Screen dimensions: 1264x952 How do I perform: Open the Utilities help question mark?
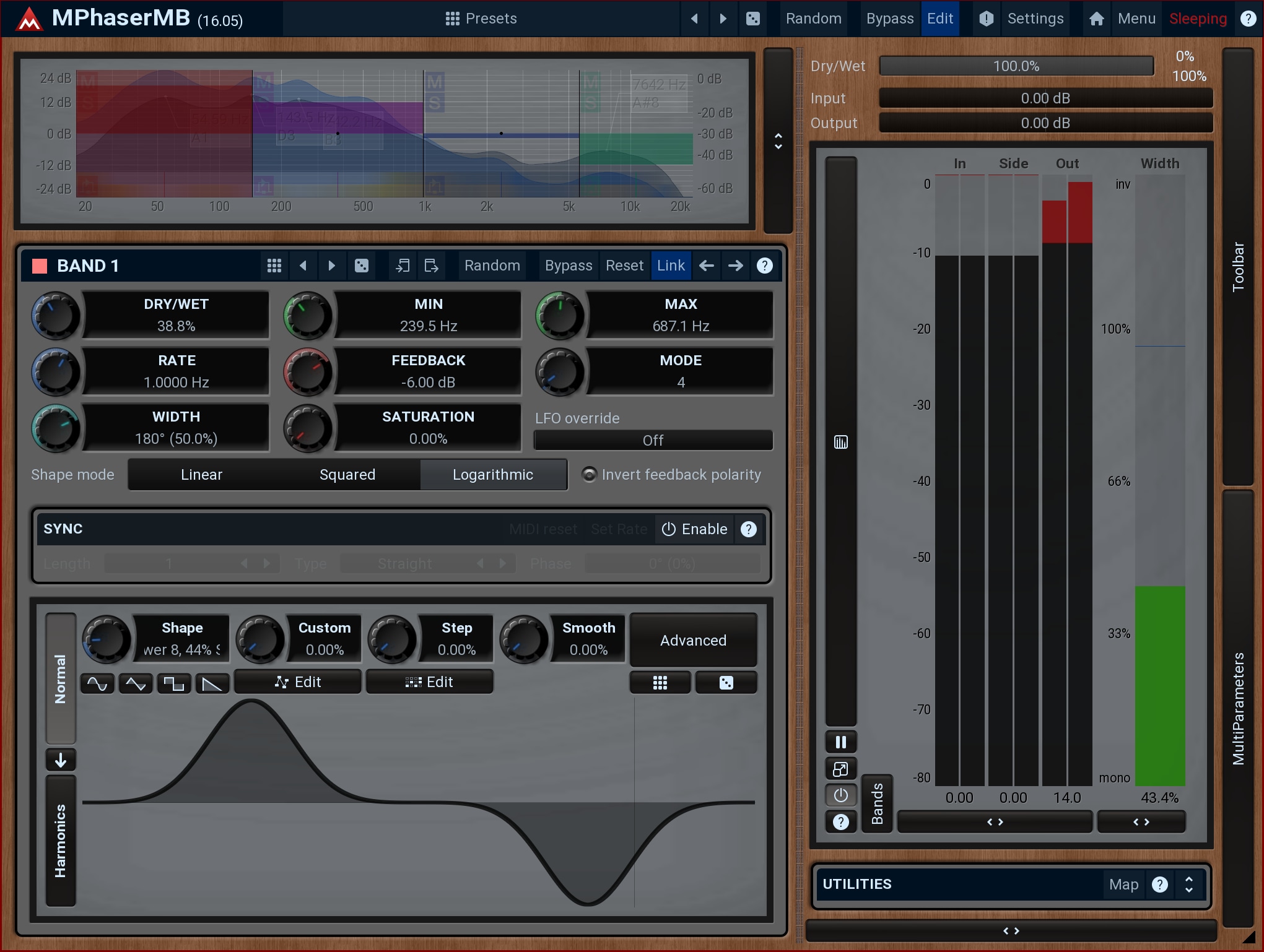[1160, 885]
